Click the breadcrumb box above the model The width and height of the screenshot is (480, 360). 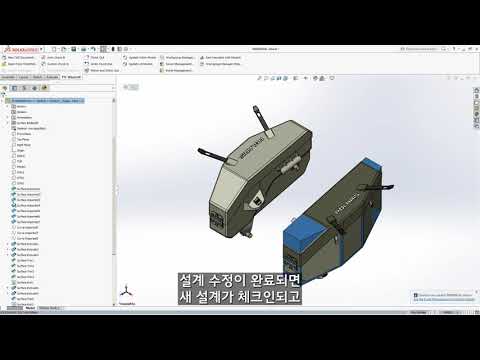[x=131, y=87]
